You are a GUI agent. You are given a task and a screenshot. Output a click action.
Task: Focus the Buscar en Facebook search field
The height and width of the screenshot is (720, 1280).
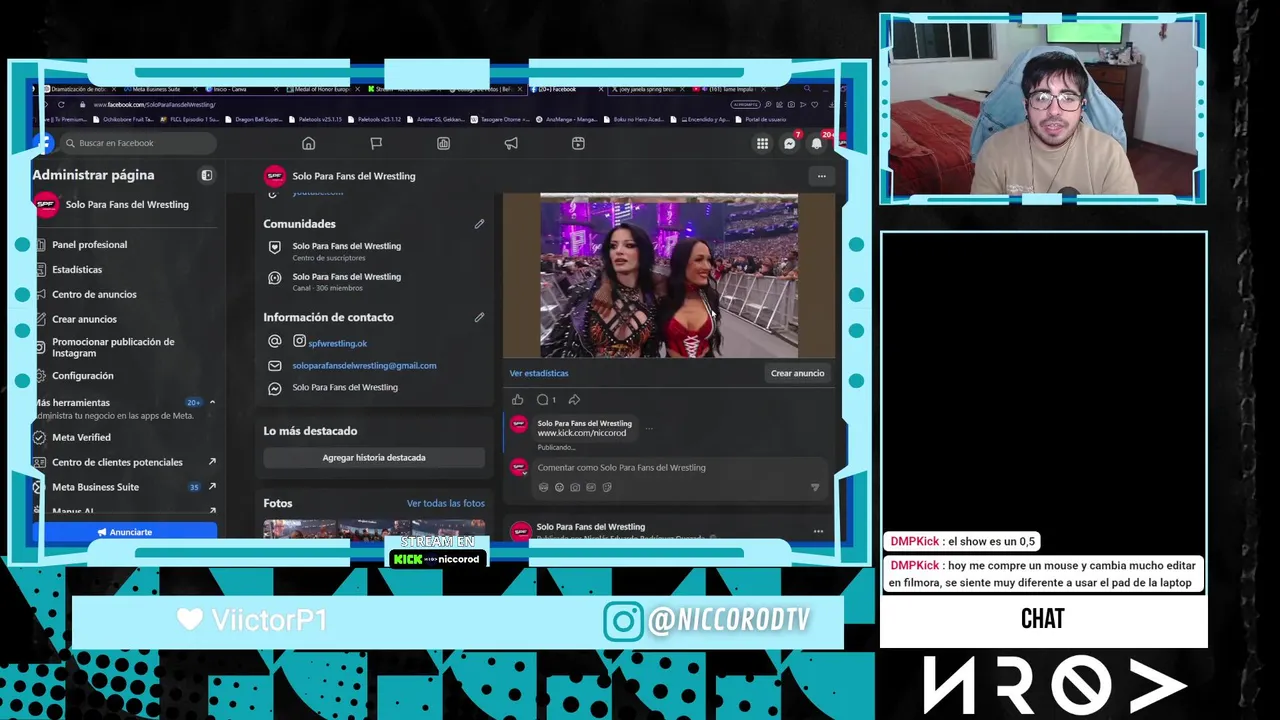tap(138, 143)
